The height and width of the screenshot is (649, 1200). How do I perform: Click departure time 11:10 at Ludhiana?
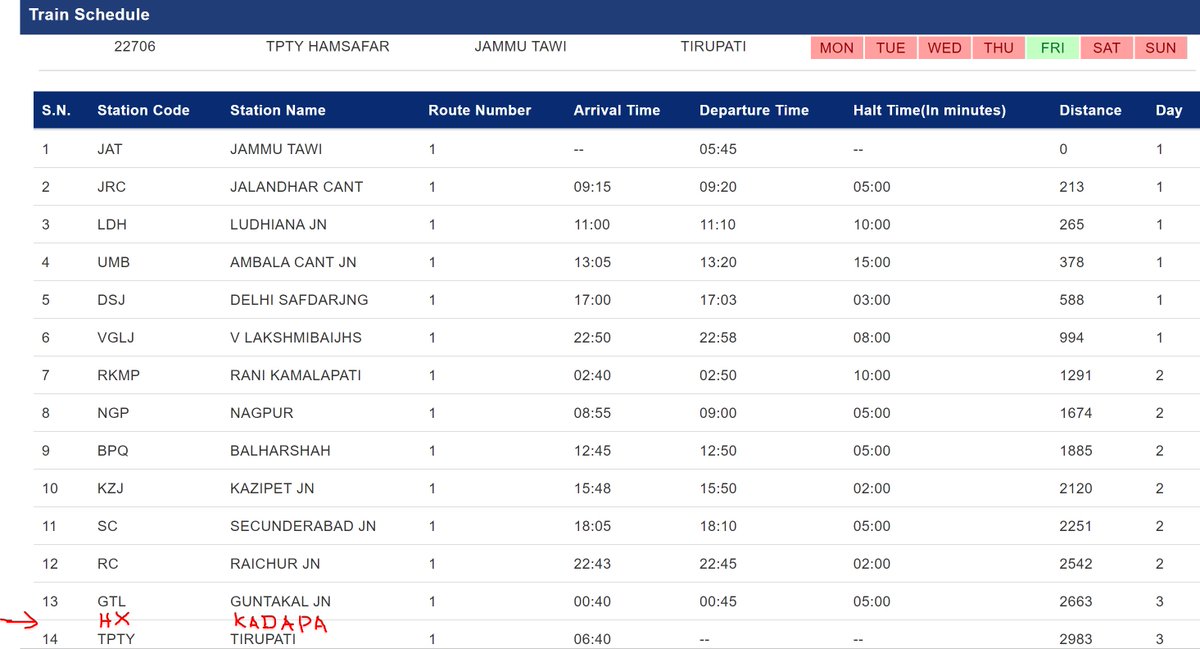(717, 225)
